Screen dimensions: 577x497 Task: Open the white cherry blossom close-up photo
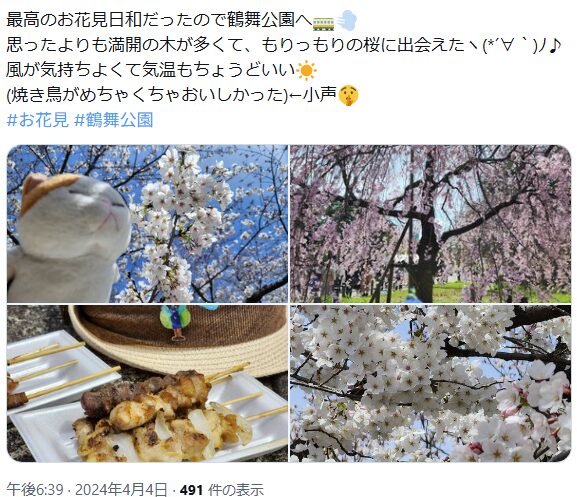pyautogui.click(x=431, y=383)
